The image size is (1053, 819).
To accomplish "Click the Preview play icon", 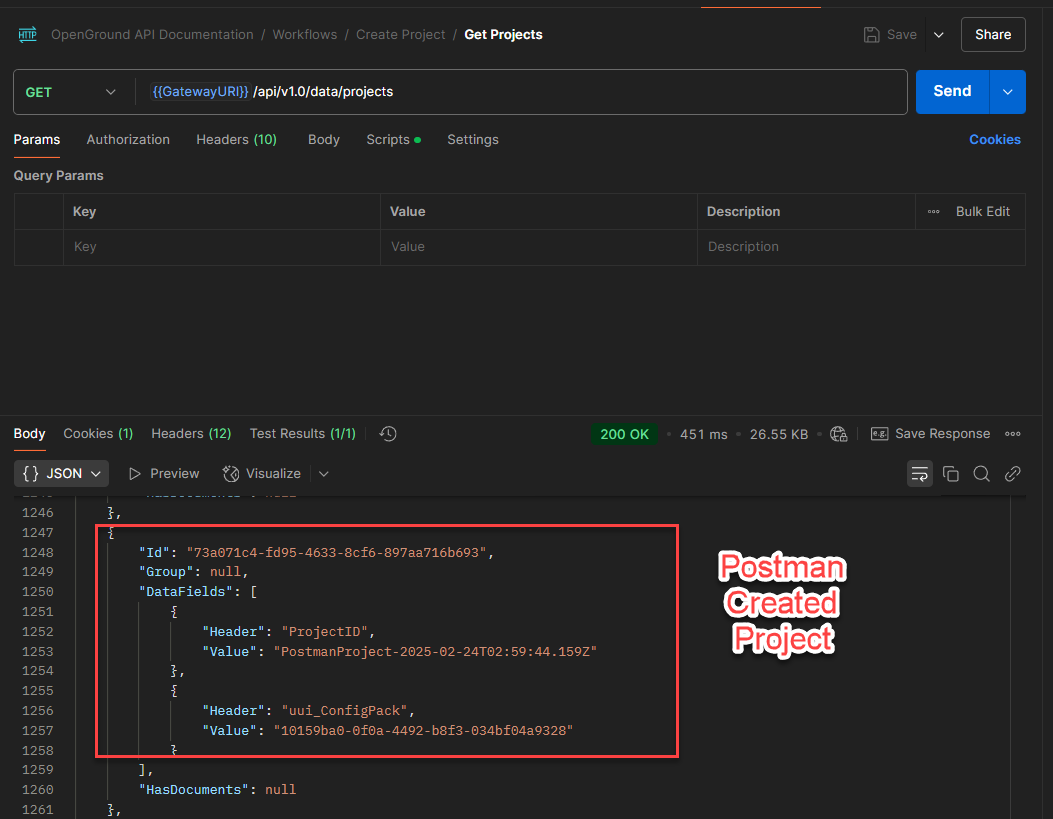I will [x=135, y=474].
